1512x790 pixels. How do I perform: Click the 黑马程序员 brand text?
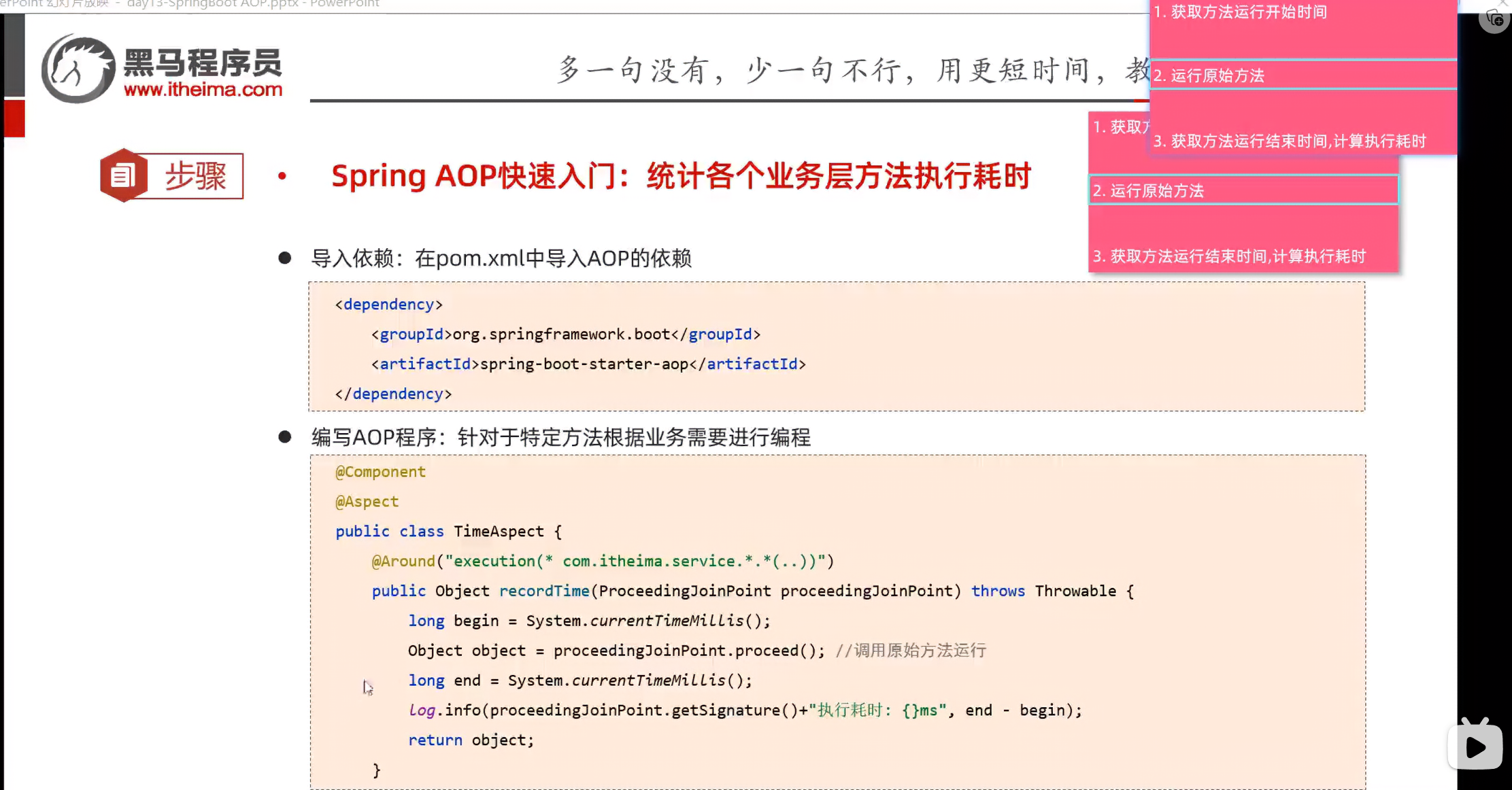click(203, 63)
